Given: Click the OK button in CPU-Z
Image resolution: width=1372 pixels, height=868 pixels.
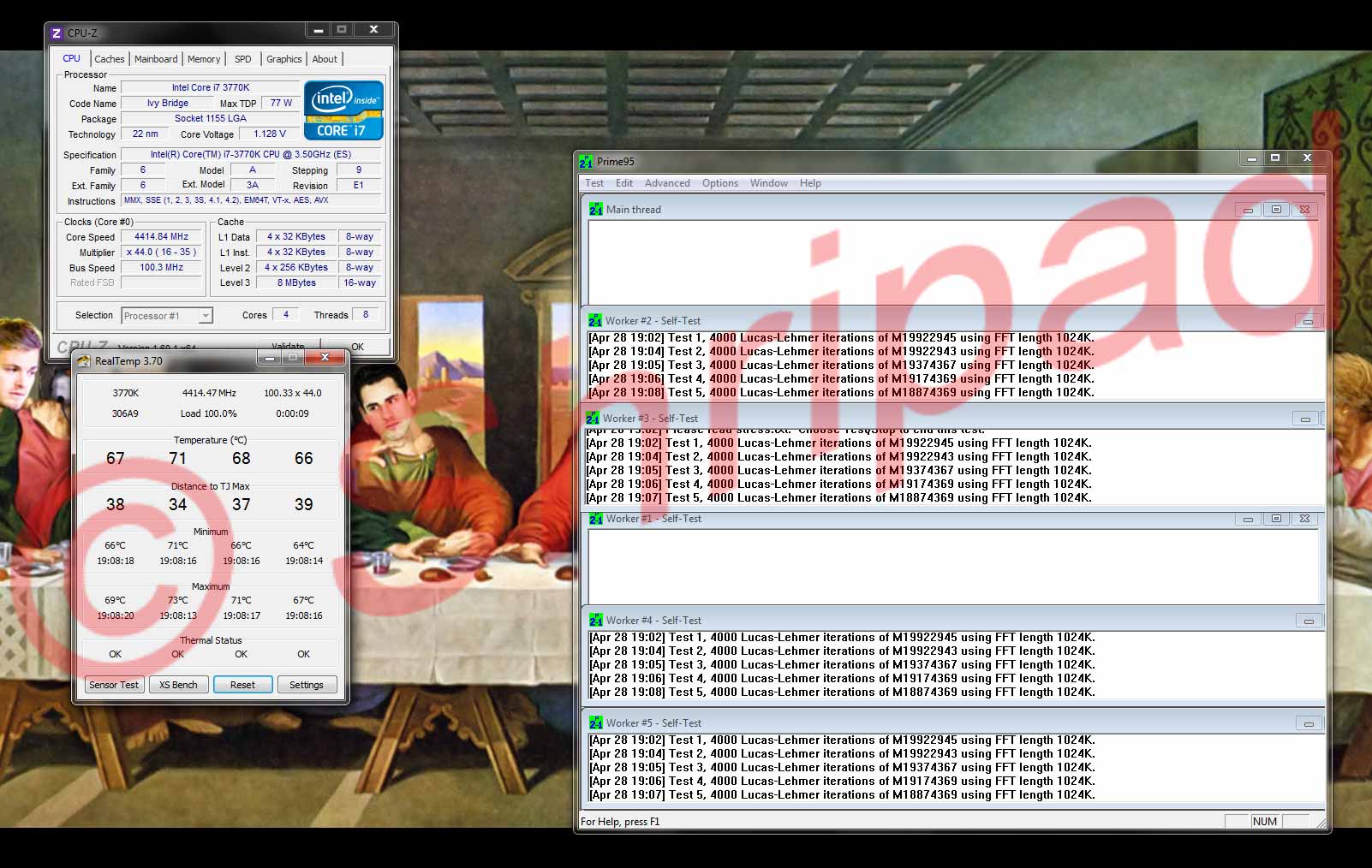Looking at the screenshot, I should (x=358, y=347).
